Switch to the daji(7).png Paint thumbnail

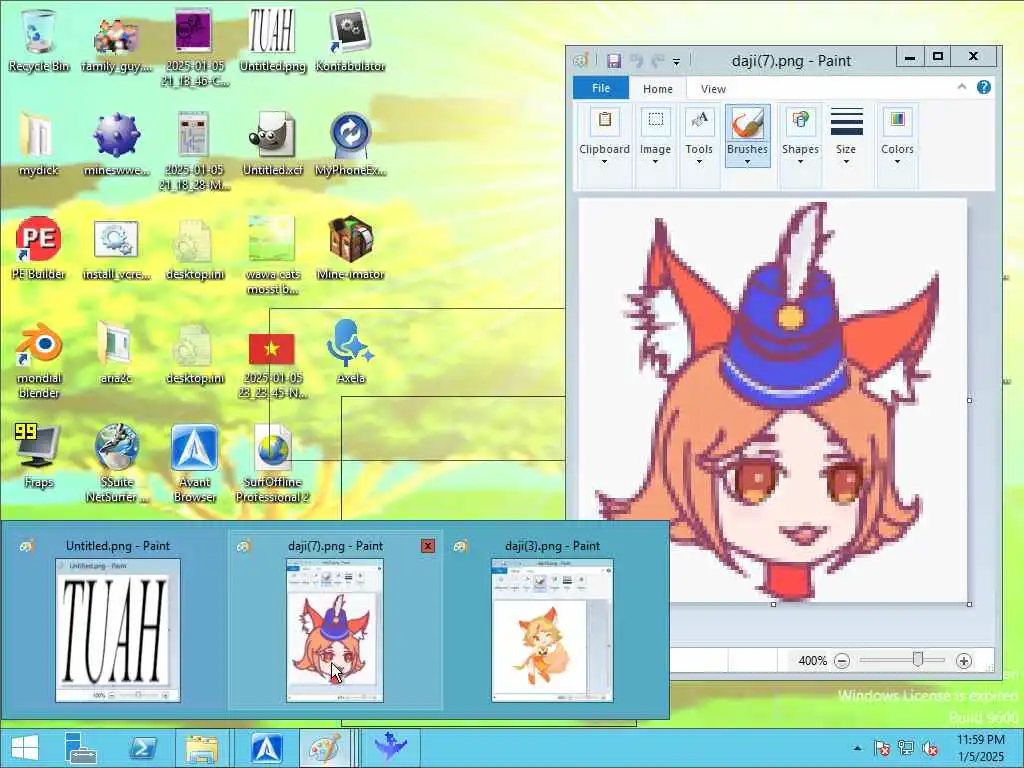tap(335, 630)
